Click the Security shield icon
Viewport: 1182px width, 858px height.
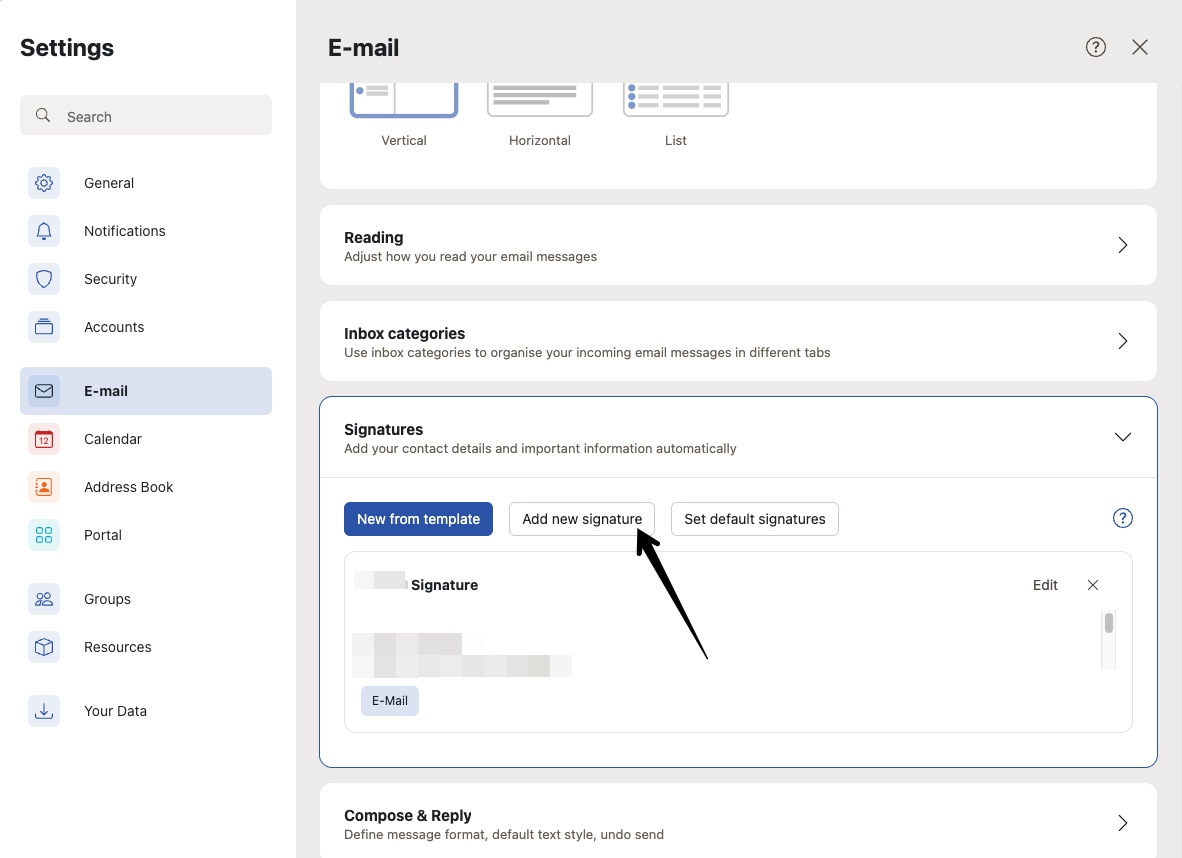pos(44,279)
